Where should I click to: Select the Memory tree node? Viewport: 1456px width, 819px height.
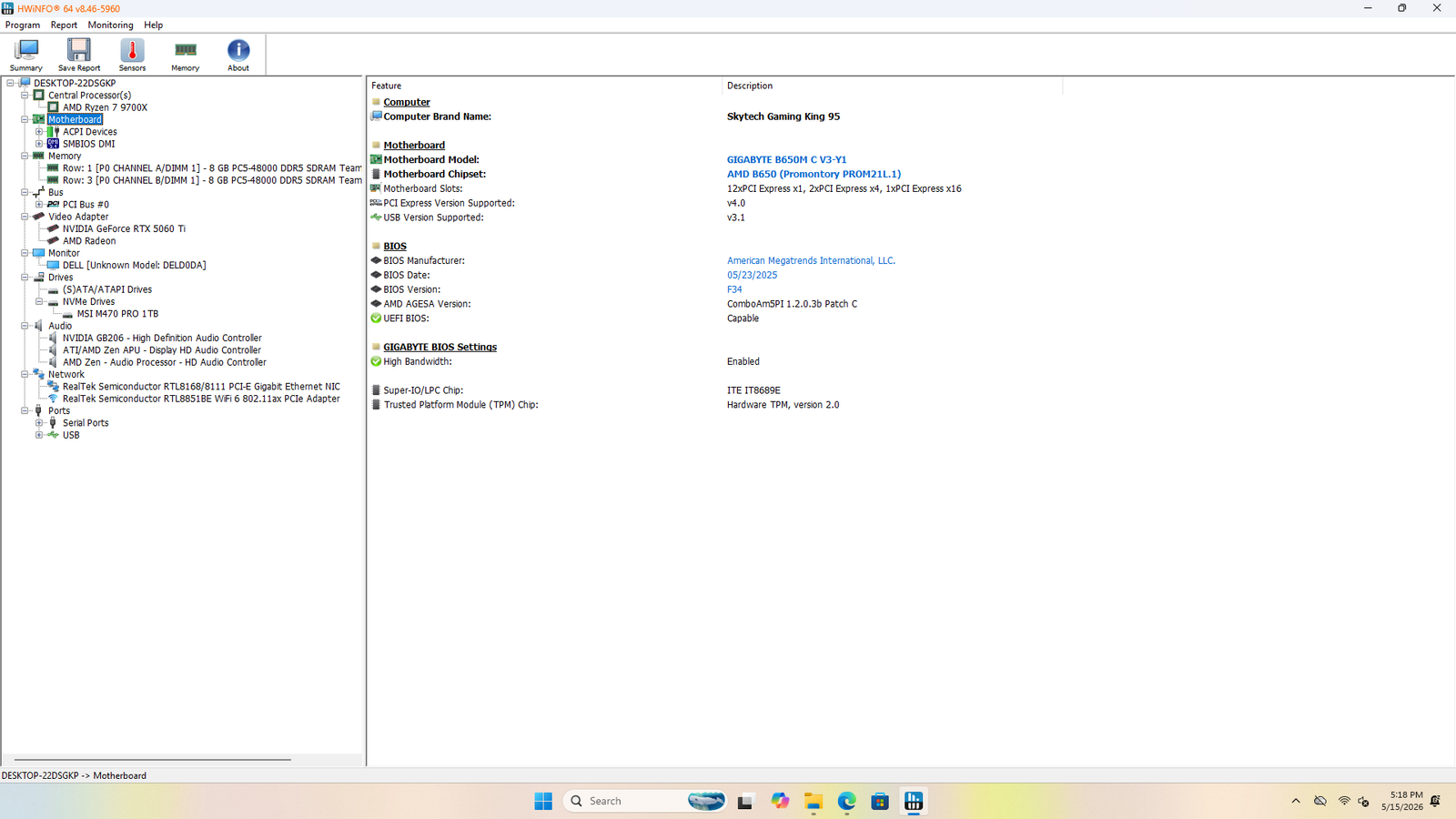click(65, 156)
